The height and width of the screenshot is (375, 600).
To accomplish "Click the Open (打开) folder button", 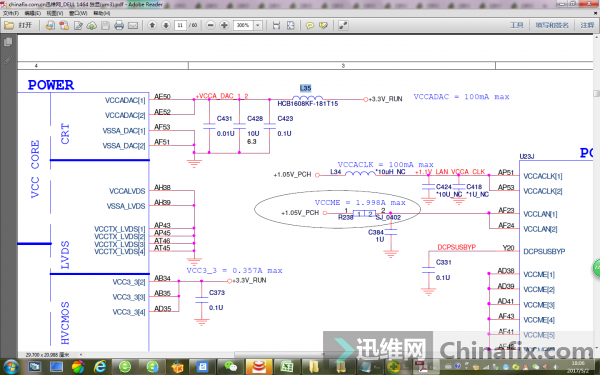I will (x=18, y=25).
